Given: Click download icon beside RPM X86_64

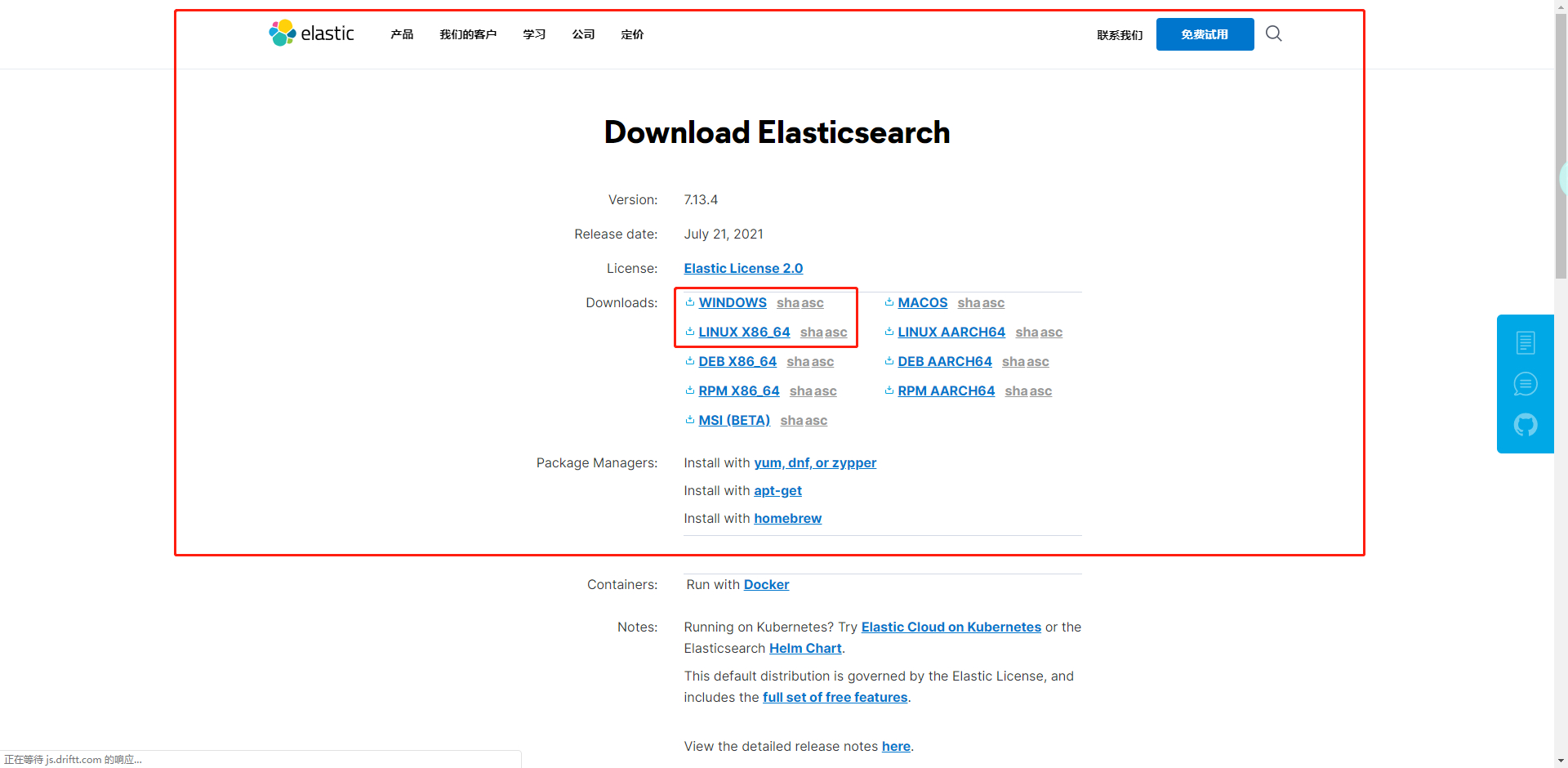Looking at the screenshot, I should coord(690,391).
